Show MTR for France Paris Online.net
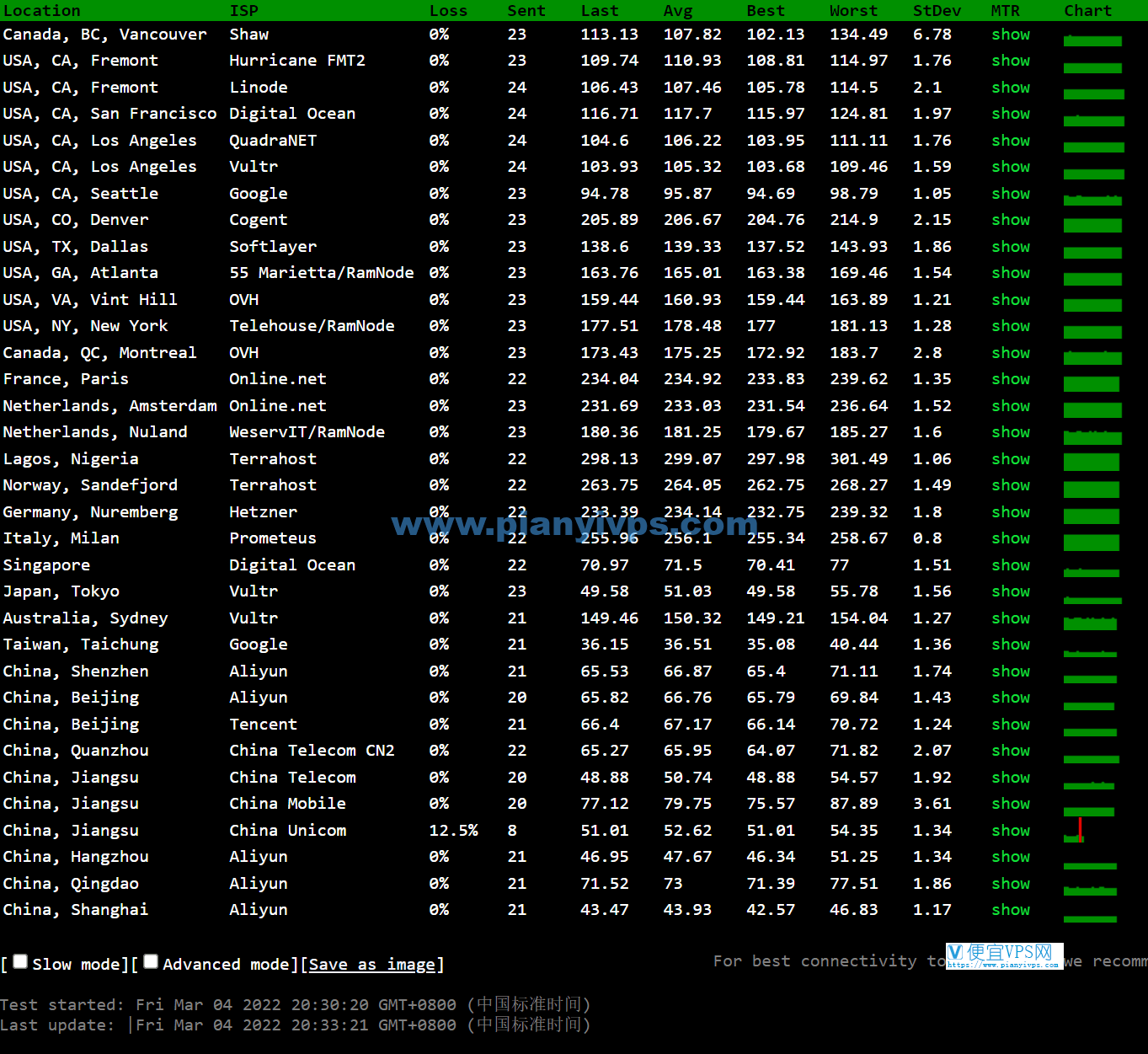 1011,379
